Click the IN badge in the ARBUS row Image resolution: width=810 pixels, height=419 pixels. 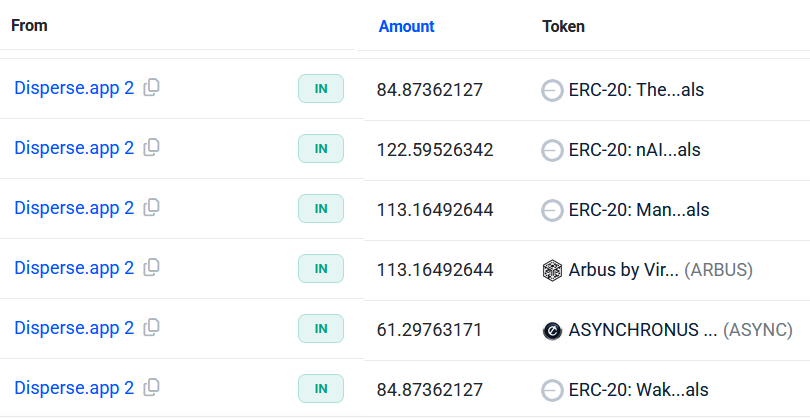pos(321,269)
